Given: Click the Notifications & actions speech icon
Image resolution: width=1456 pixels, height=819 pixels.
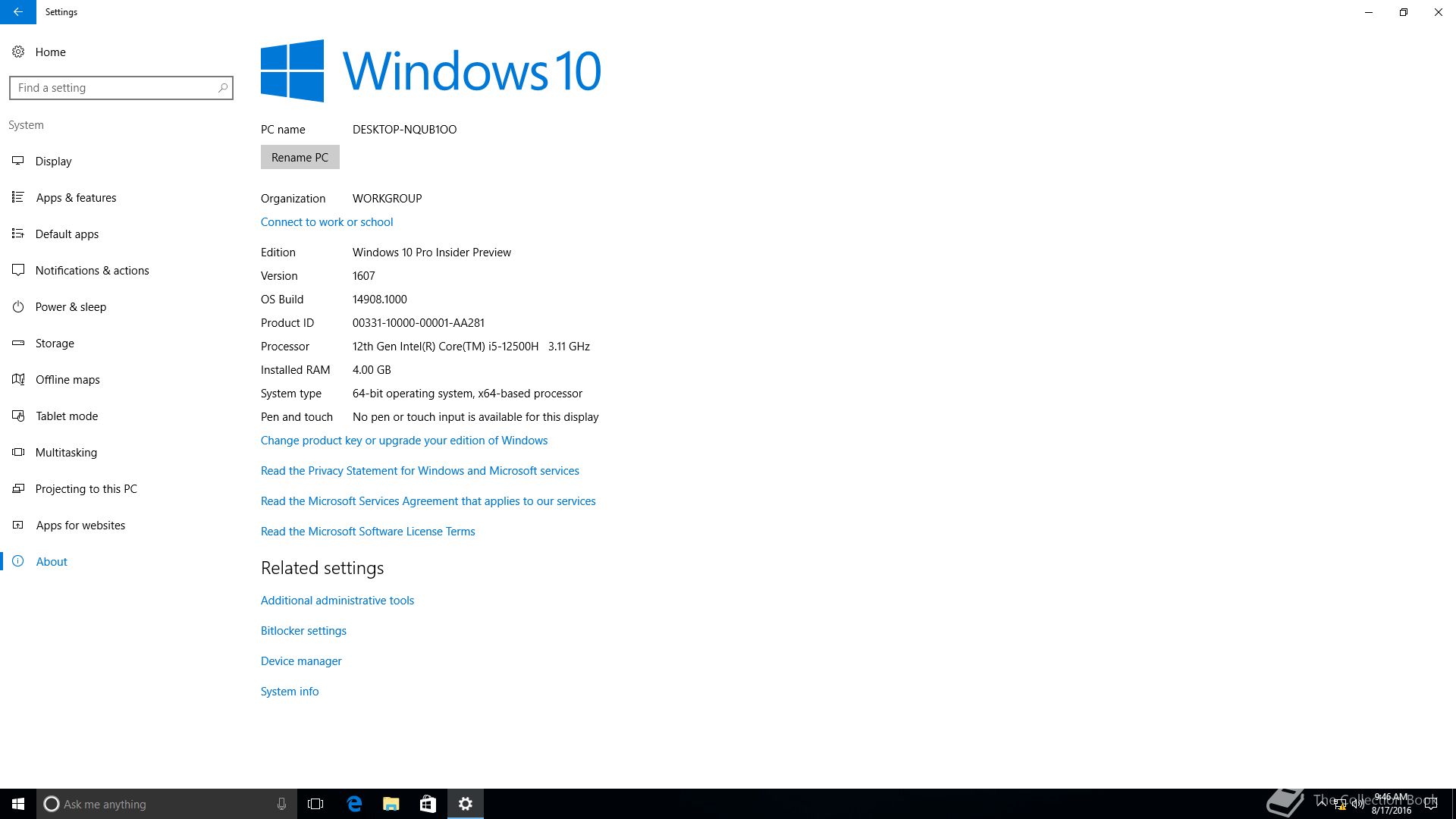Looking at the screenshot, I should 17,270.
